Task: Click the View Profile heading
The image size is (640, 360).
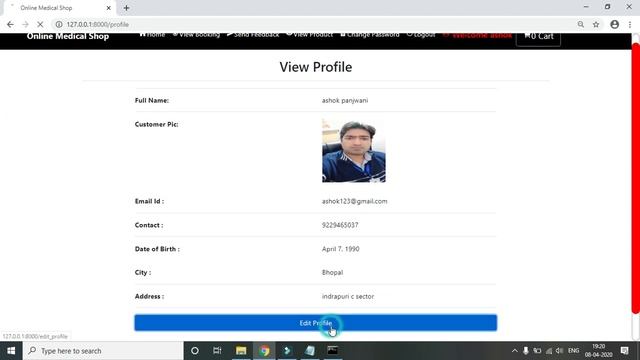Action: point(316,67)
